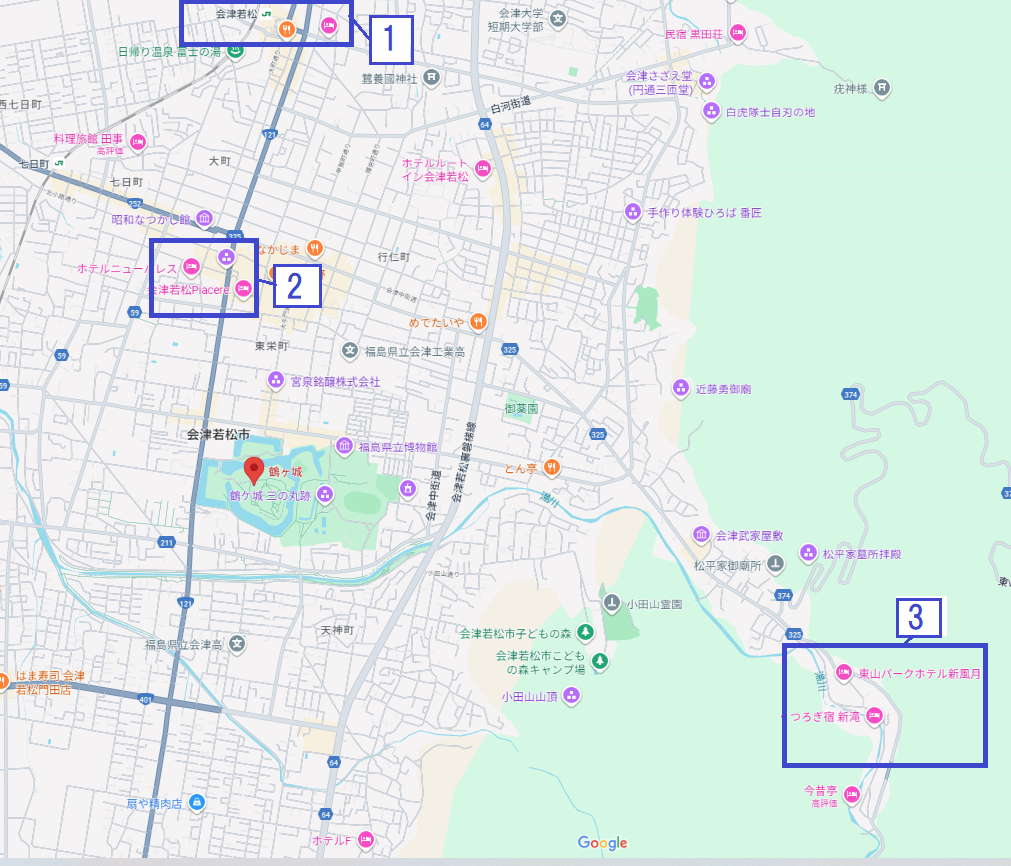This screenshot has width=1011, height=866.
Task: Select the こどもの森キャンプ場 campground icon
Action: pos(600,662)
